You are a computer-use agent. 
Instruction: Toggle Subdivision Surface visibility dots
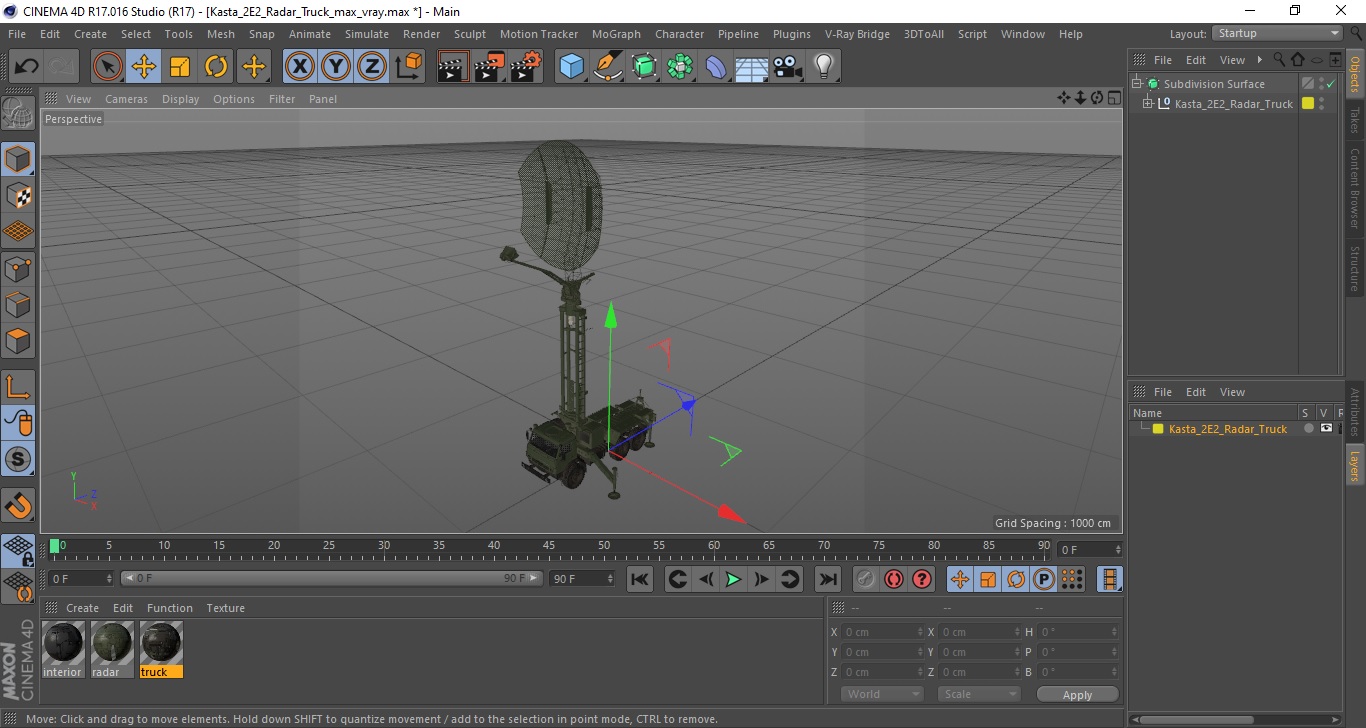point(1321,84)
